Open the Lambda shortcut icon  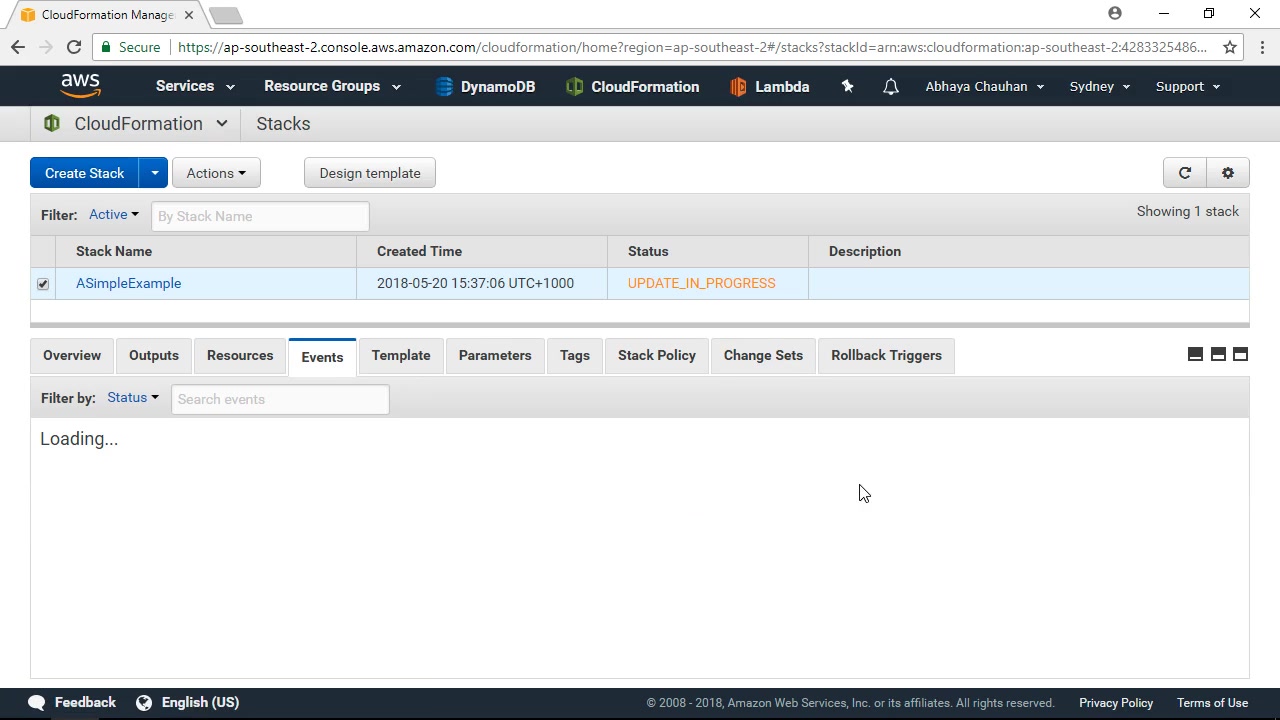pos(738,87)
